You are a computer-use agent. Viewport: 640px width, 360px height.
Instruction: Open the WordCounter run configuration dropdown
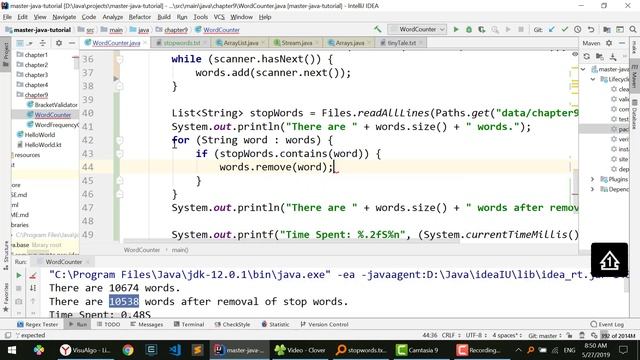tap(418, 29)
